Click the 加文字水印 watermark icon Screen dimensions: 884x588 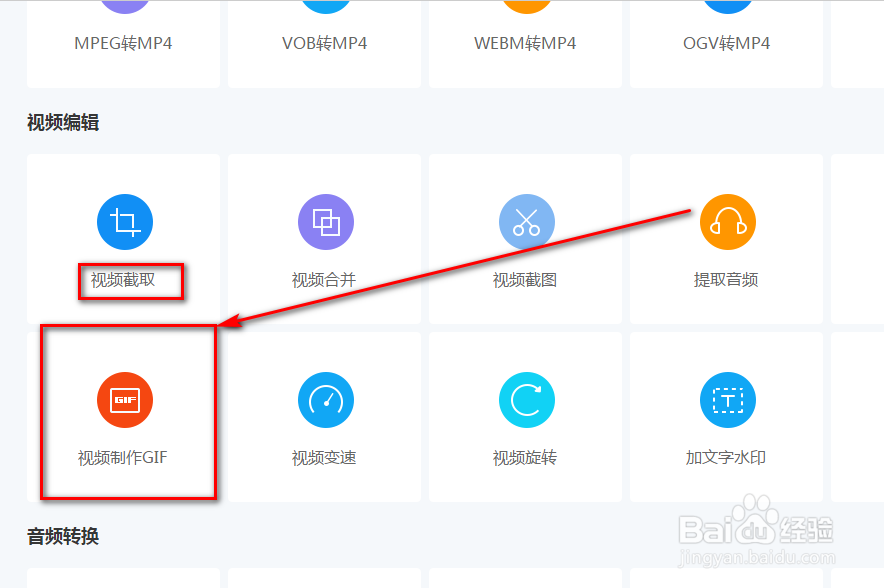click(x=727, y=399)
